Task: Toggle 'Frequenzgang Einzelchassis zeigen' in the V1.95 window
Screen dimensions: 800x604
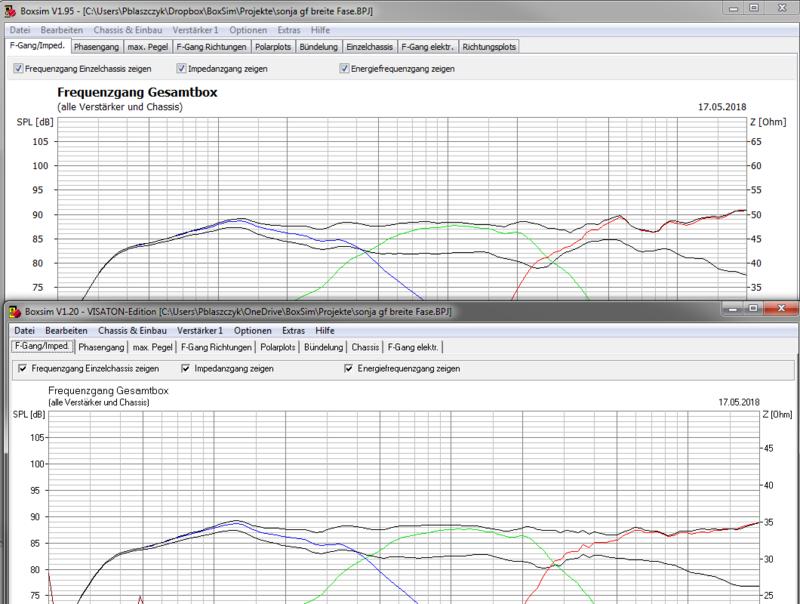Action: (x=20, y=69)
